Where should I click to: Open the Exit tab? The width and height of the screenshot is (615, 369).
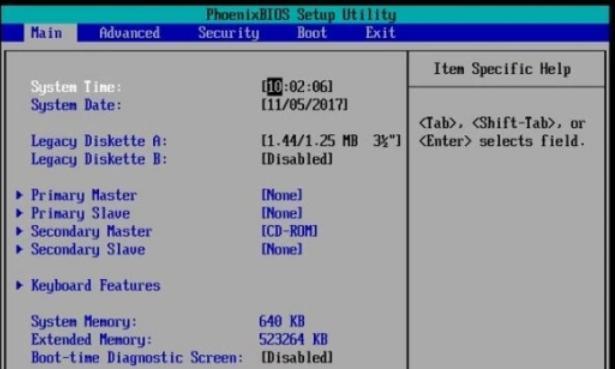[380, 33]
